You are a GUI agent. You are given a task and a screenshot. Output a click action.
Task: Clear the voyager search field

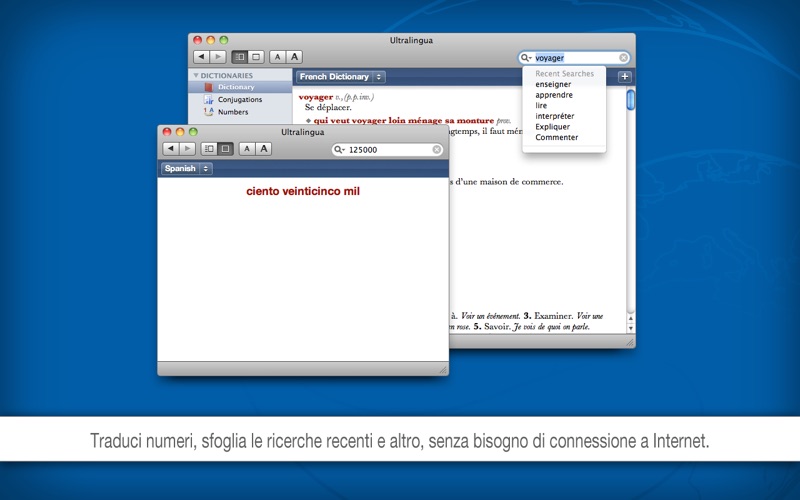point(623,58)
